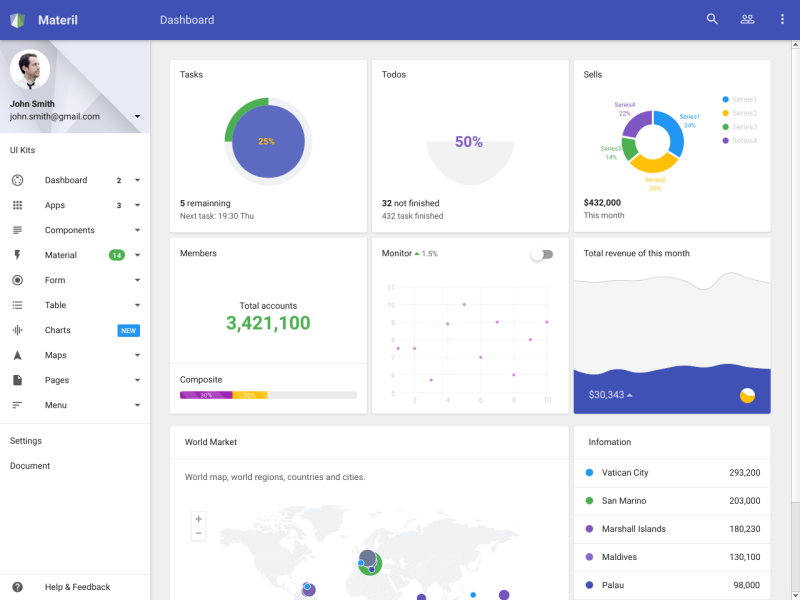The width and height of the screenshot is (800, 600).
Task: Open the Settings link
Action: point(26,441)
